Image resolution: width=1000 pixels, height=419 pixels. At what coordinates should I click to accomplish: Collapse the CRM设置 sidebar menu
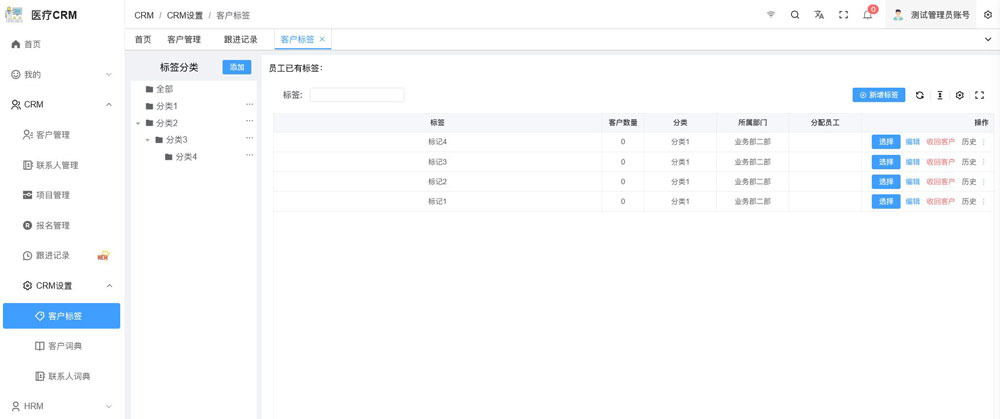109,286
